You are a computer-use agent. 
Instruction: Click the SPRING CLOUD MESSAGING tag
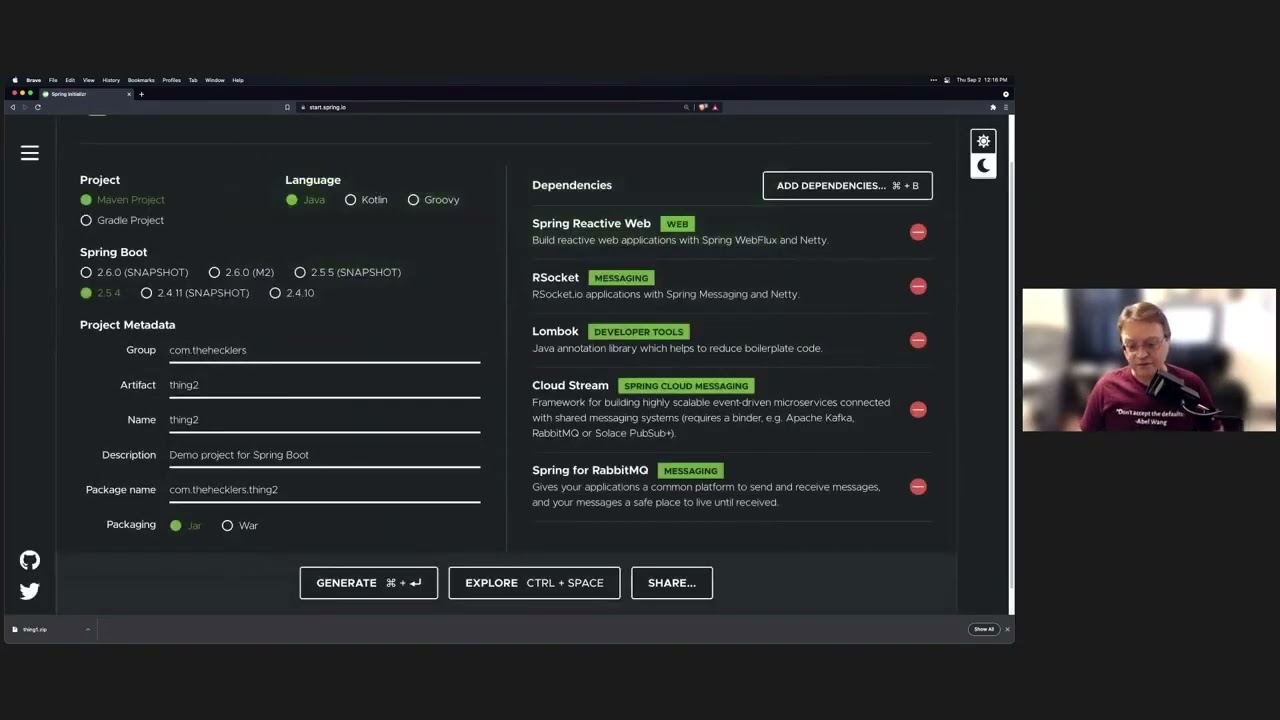[686, 386]
